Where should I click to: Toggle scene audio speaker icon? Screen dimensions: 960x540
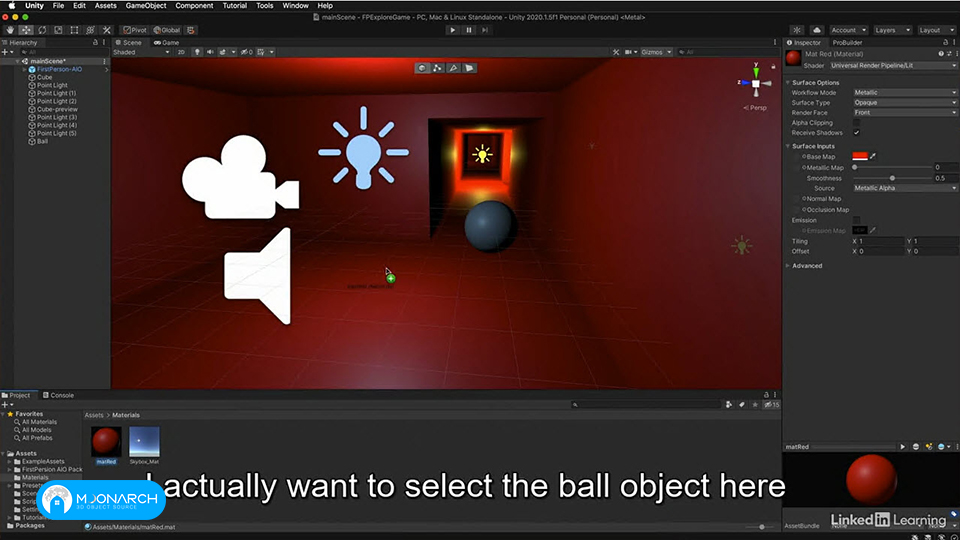click(x=210, y=52)
